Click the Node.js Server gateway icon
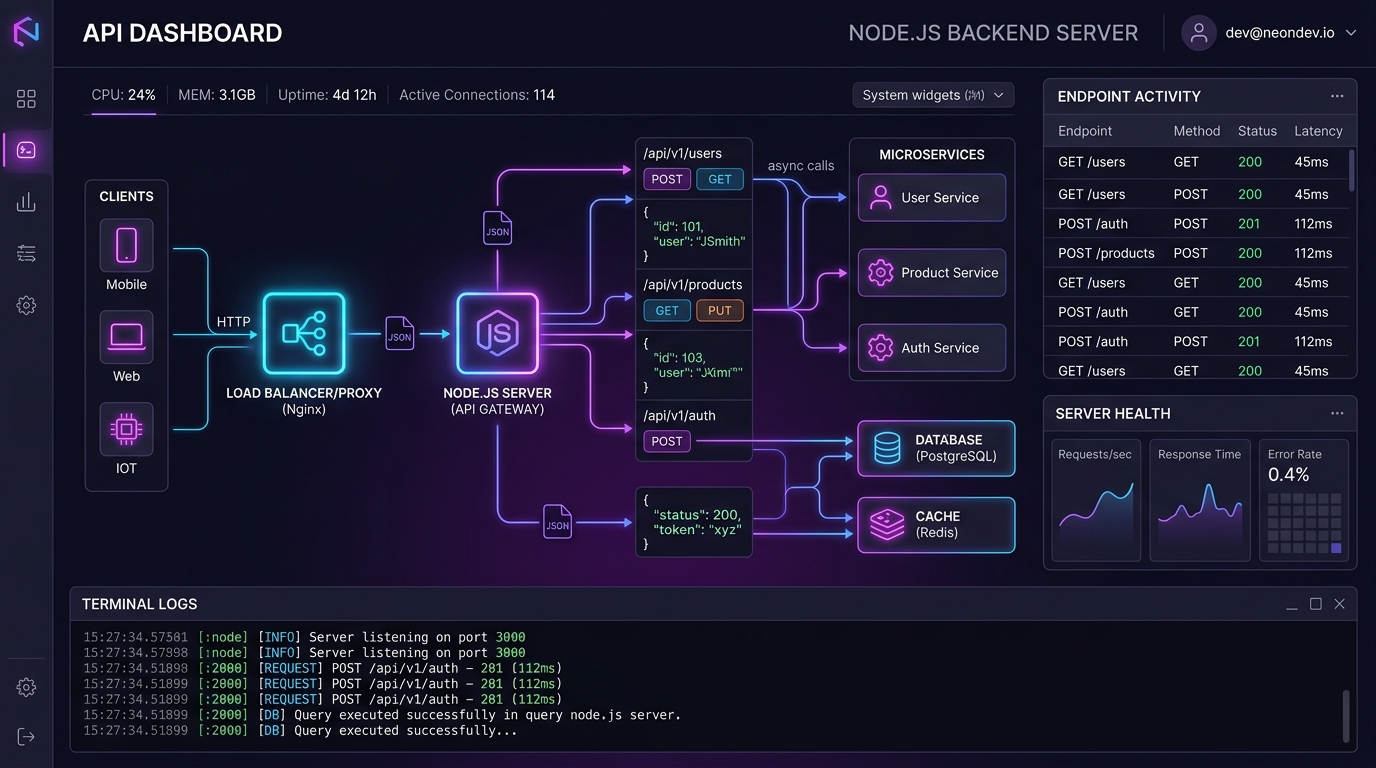Image resolution: width=1376 pixels, height=768 pixels. coord(497,333)
